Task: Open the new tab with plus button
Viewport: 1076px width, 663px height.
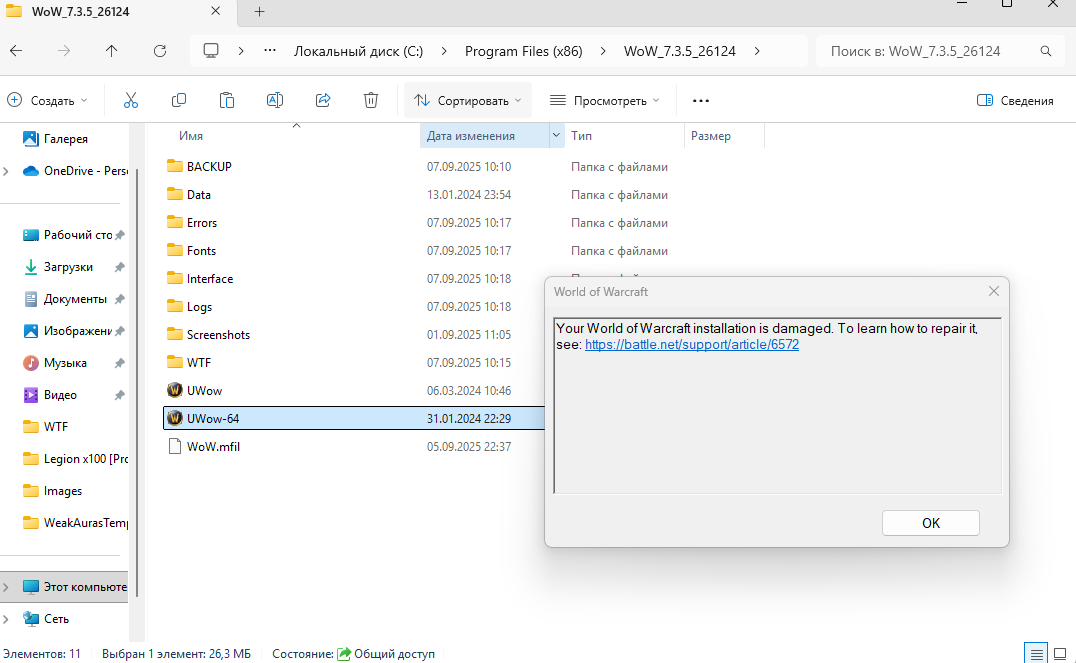Action: (259, 12)
